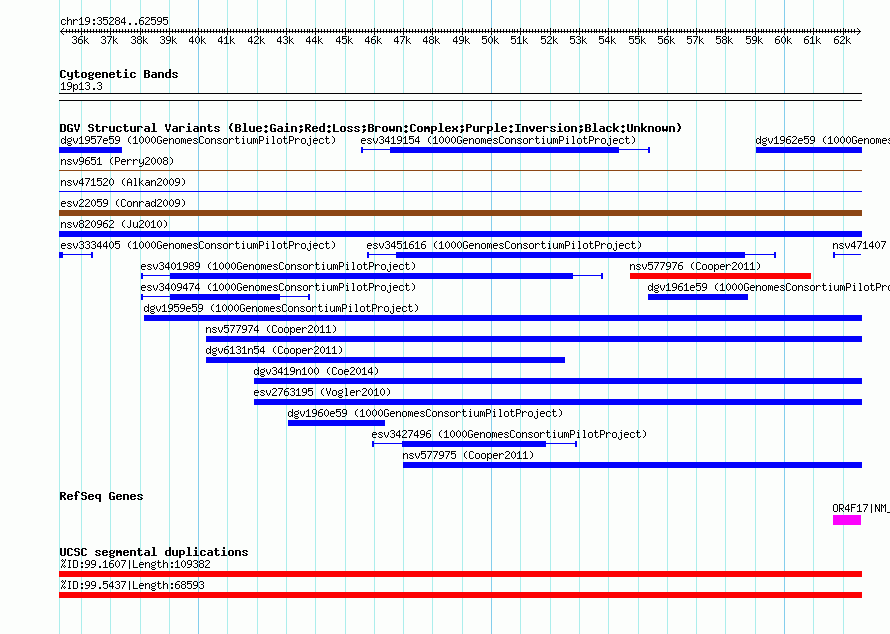Click the chr19:35284..62595 region label
The width and height of the screenshot is (890, 634).
(x=114, y=21)
